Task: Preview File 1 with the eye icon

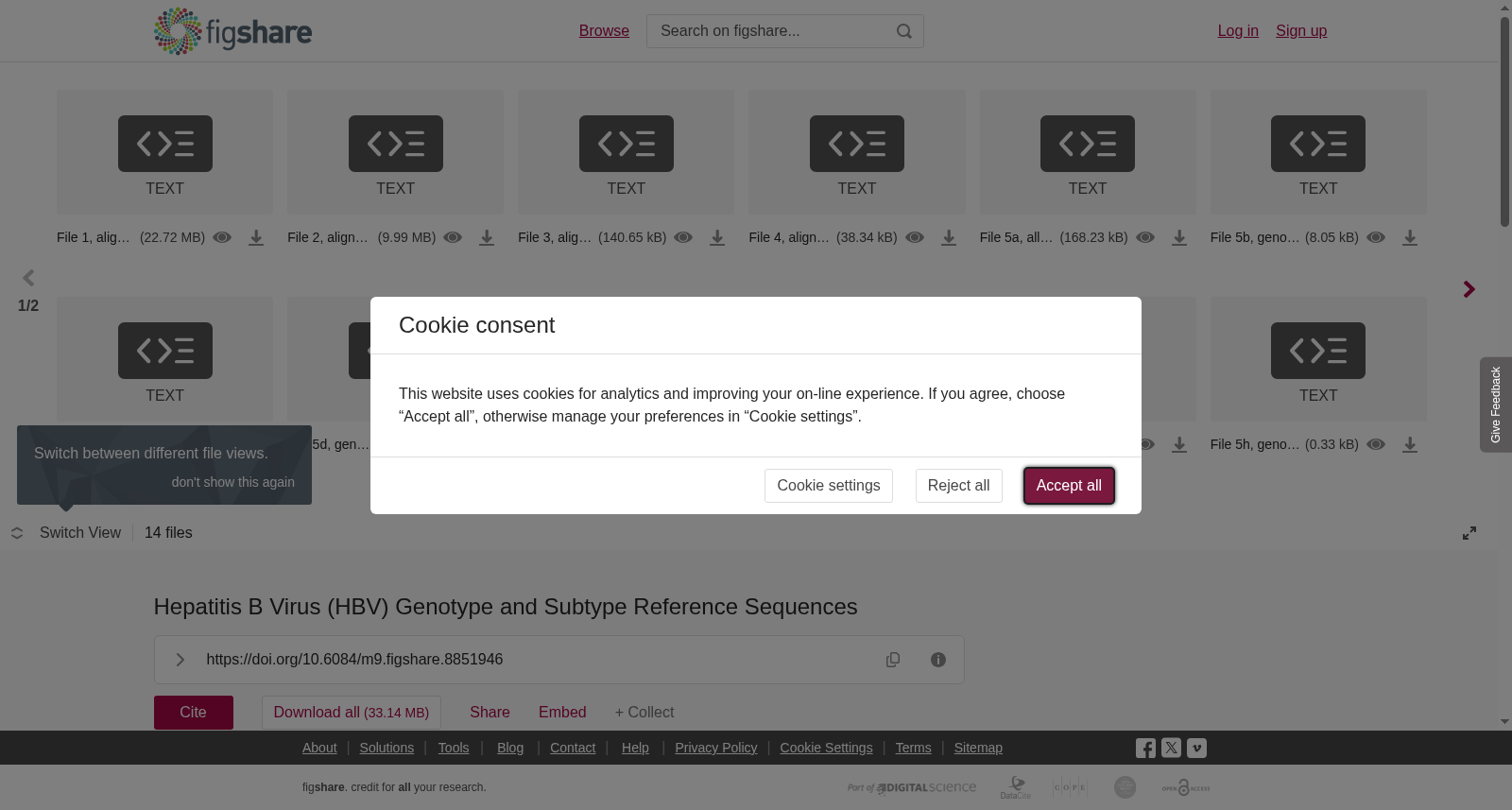Action: [222, 237]
